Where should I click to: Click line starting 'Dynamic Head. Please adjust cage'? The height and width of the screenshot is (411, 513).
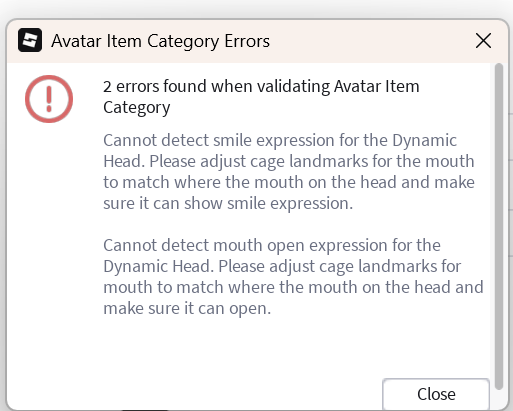click(282, 266)
